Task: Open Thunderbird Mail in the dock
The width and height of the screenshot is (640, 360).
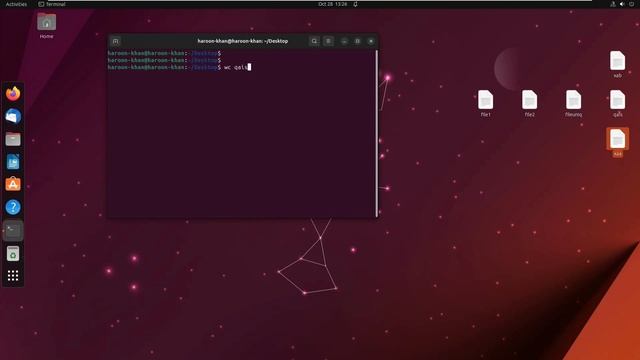Action: click(x=13, y=116)
